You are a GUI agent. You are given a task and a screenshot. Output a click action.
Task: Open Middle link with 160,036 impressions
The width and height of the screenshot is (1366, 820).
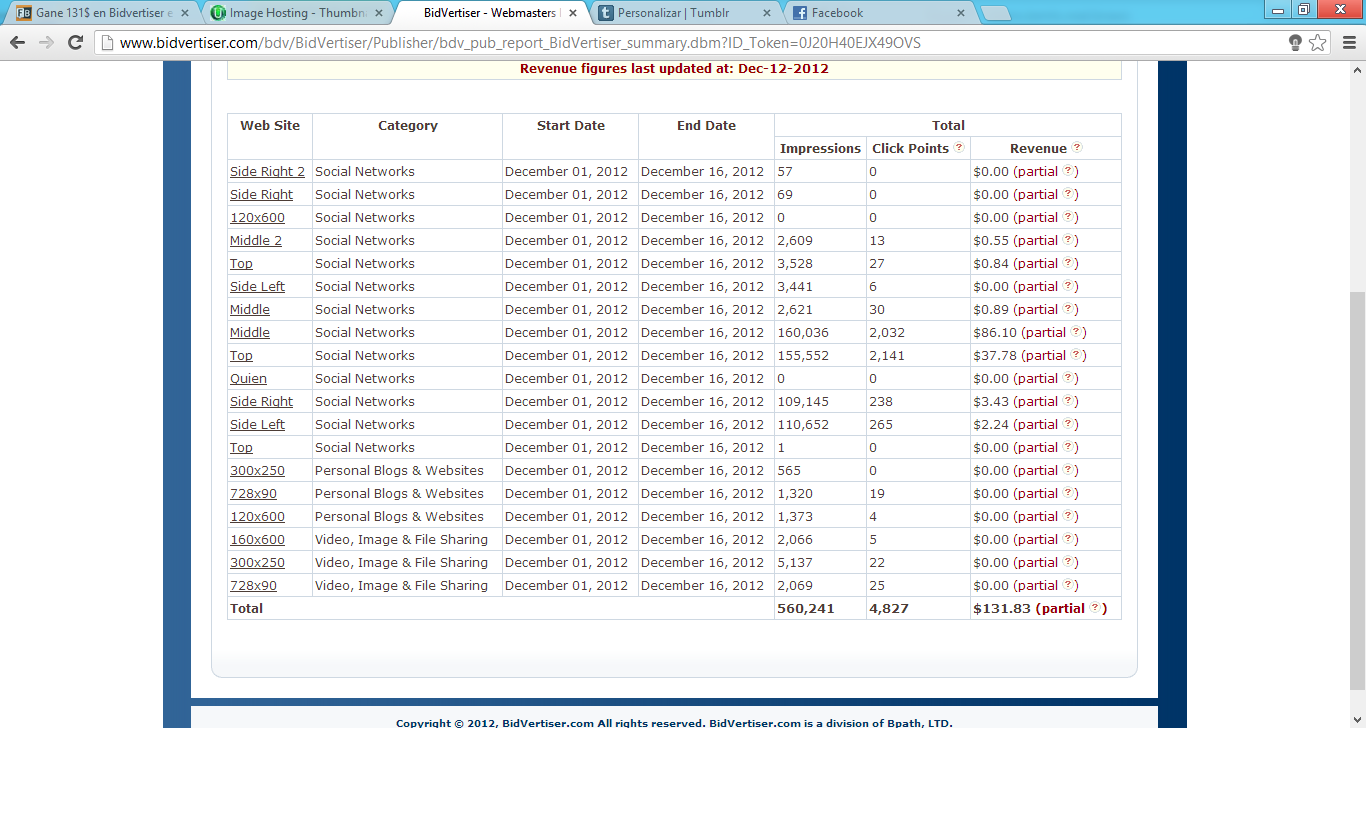pyautogui.click(x=250, y=333)
